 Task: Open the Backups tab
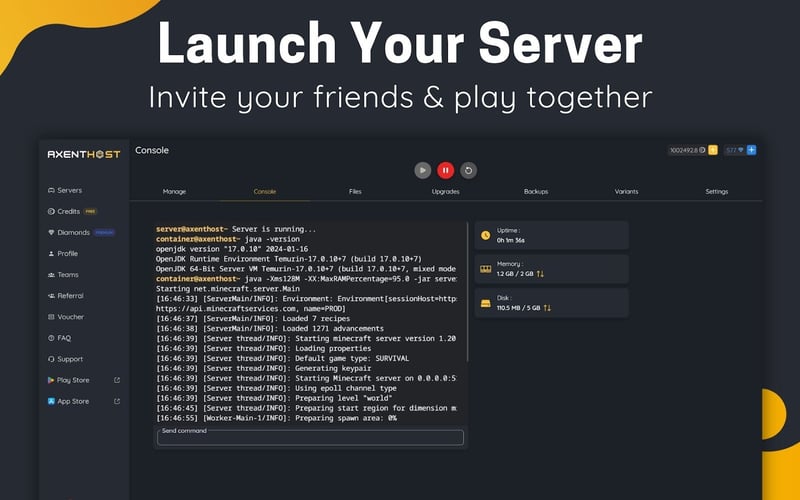[x=536, y=192]
